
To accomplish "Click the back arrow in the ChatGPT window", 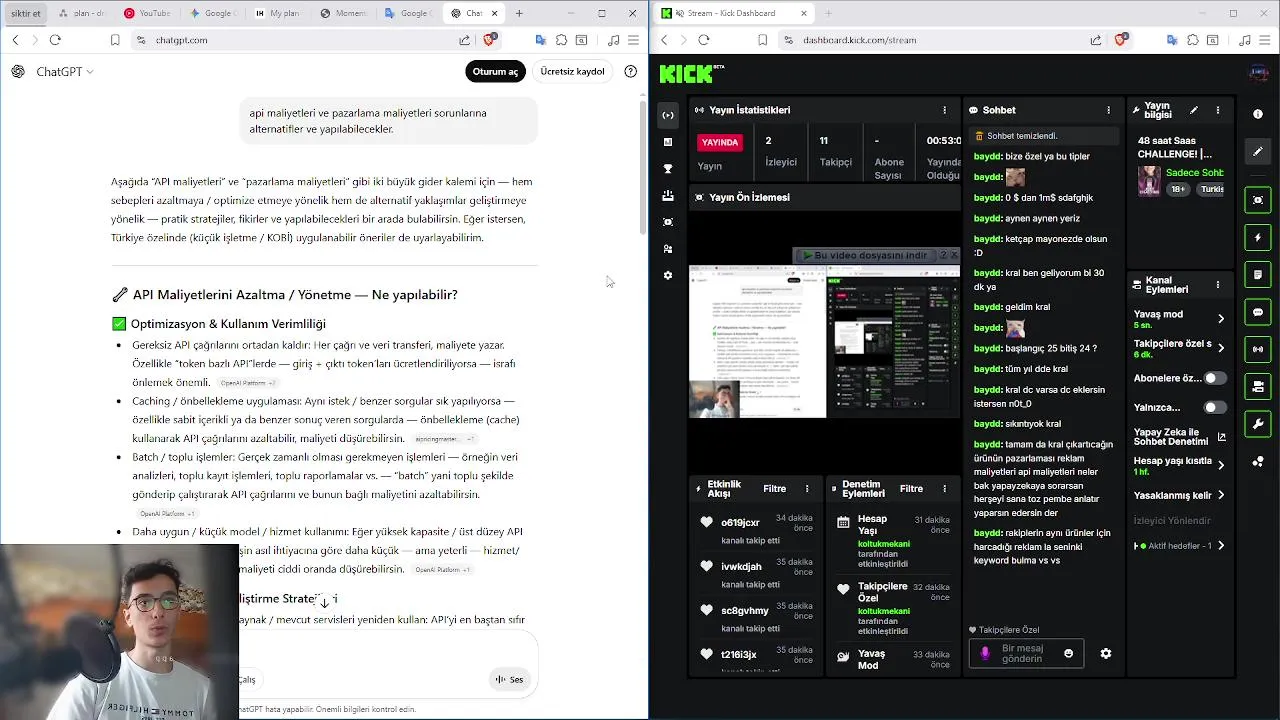I will click(15, 40).
